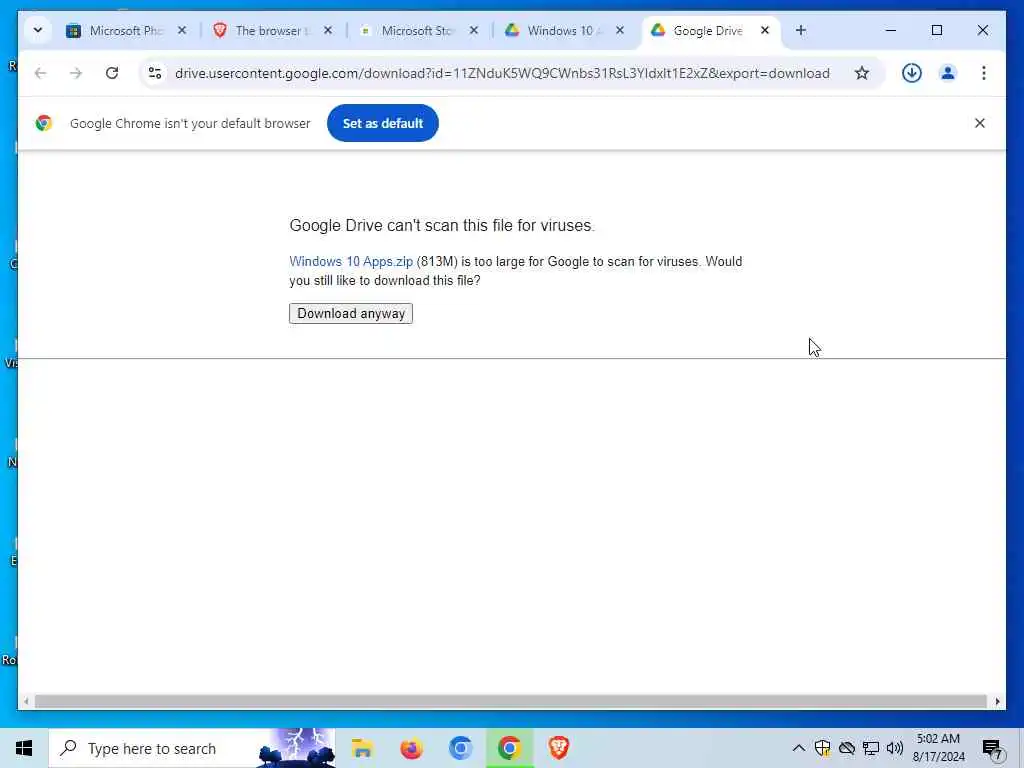1024x768 pixels.
Task: Open the volume speaker tray icon
Action: 895,748
